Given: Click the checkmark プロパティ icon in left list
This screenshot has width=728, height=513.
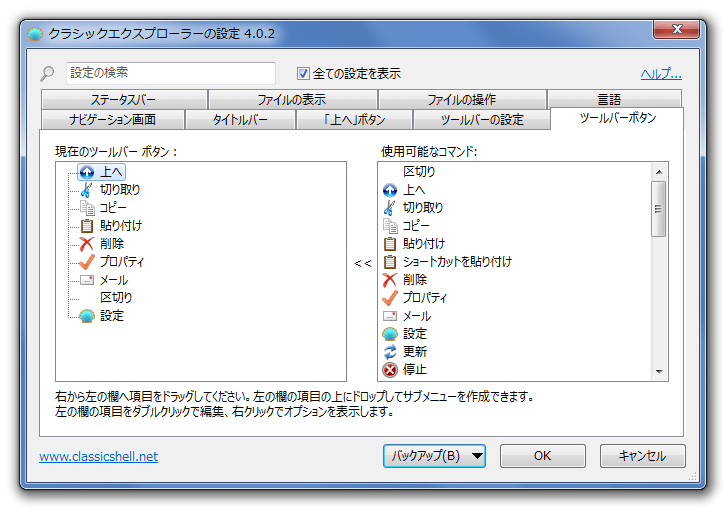Looking at the screenshot, I should pos(87,261).
